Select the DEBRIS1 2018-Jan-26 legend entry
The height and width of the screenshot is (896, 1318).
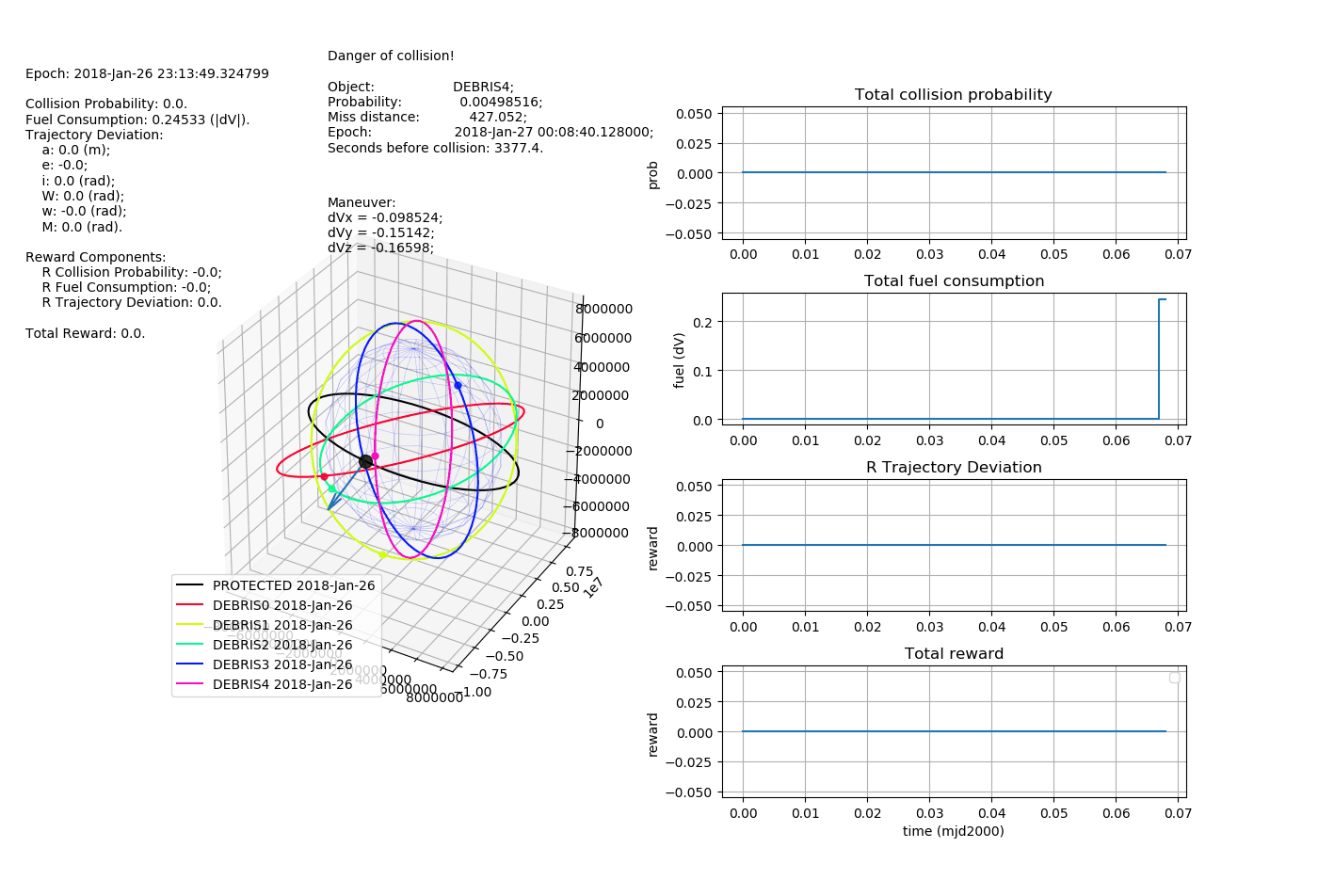tap(264, 625)
